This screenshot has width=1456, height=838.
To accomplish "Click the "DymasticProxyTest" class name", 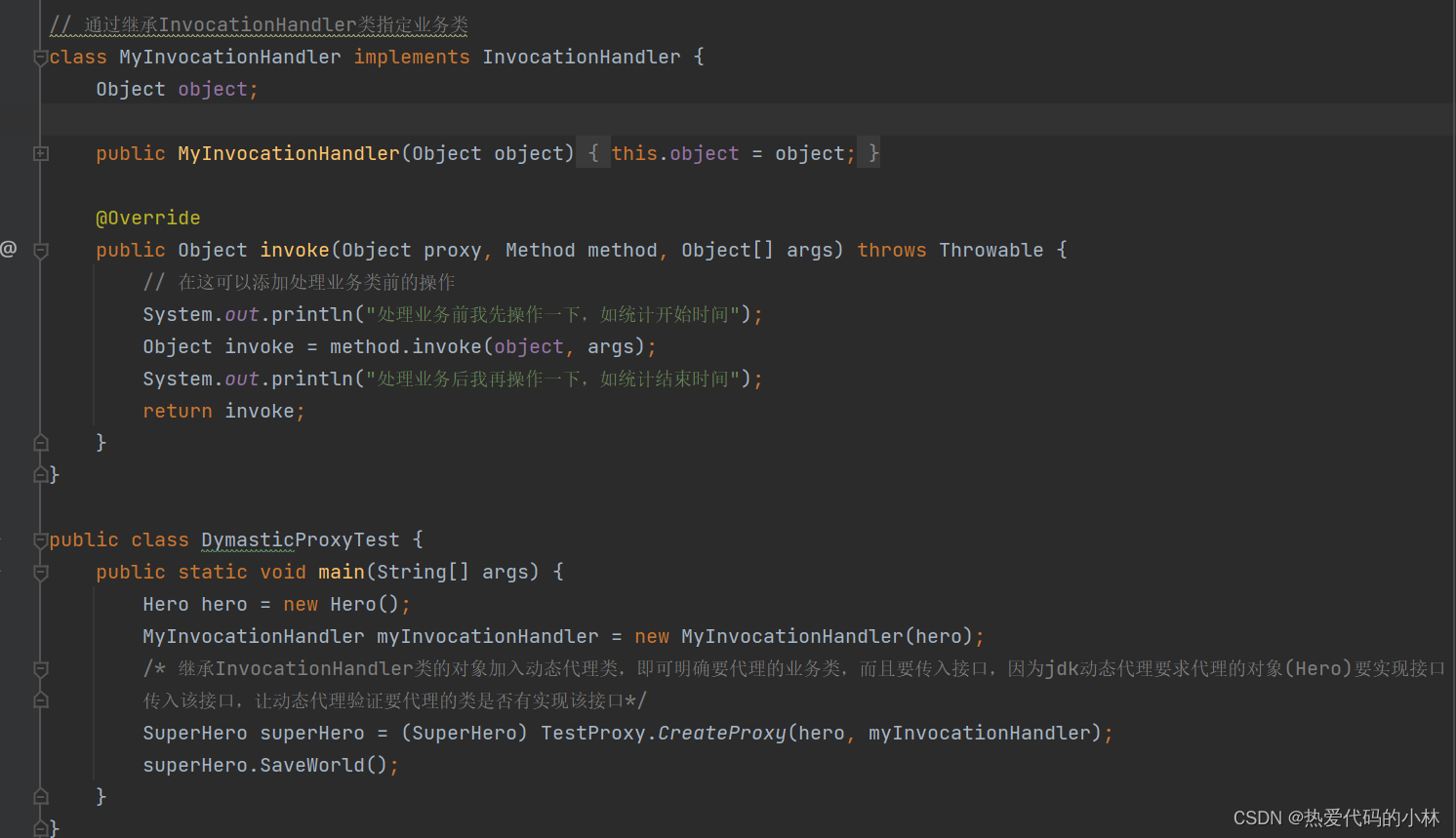I will pos(301,539).
